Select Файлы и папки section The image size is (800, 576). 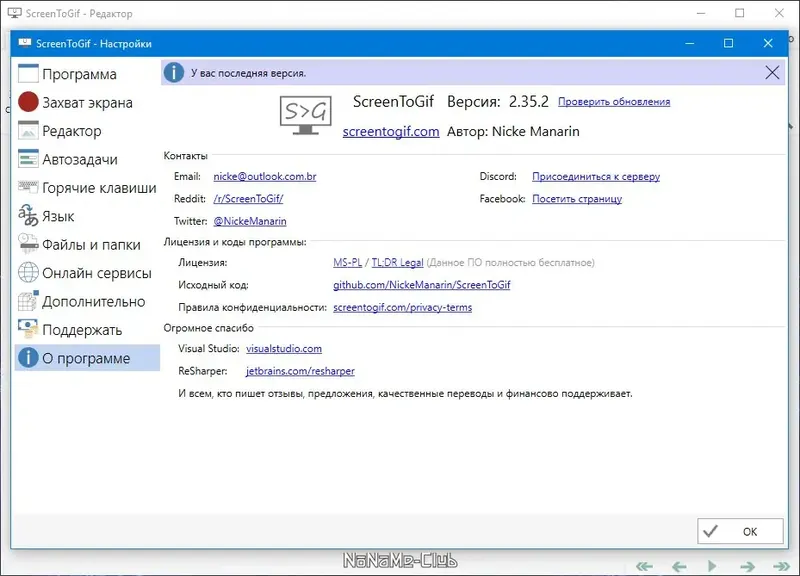(x=87, y=244)
